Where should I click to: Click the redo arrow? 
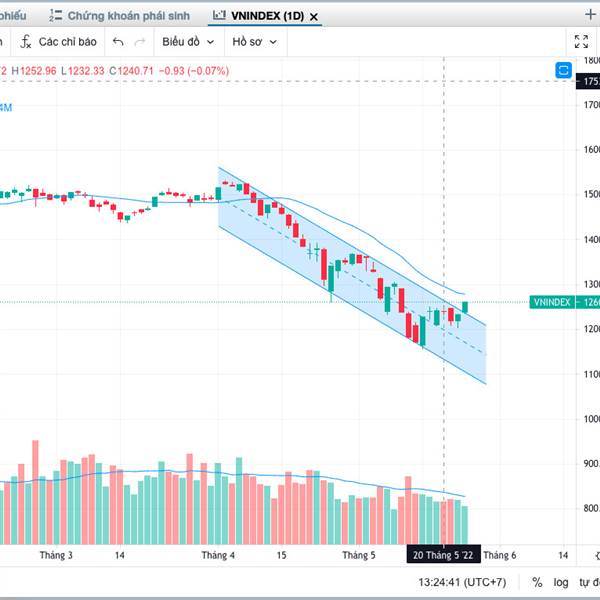140,42
